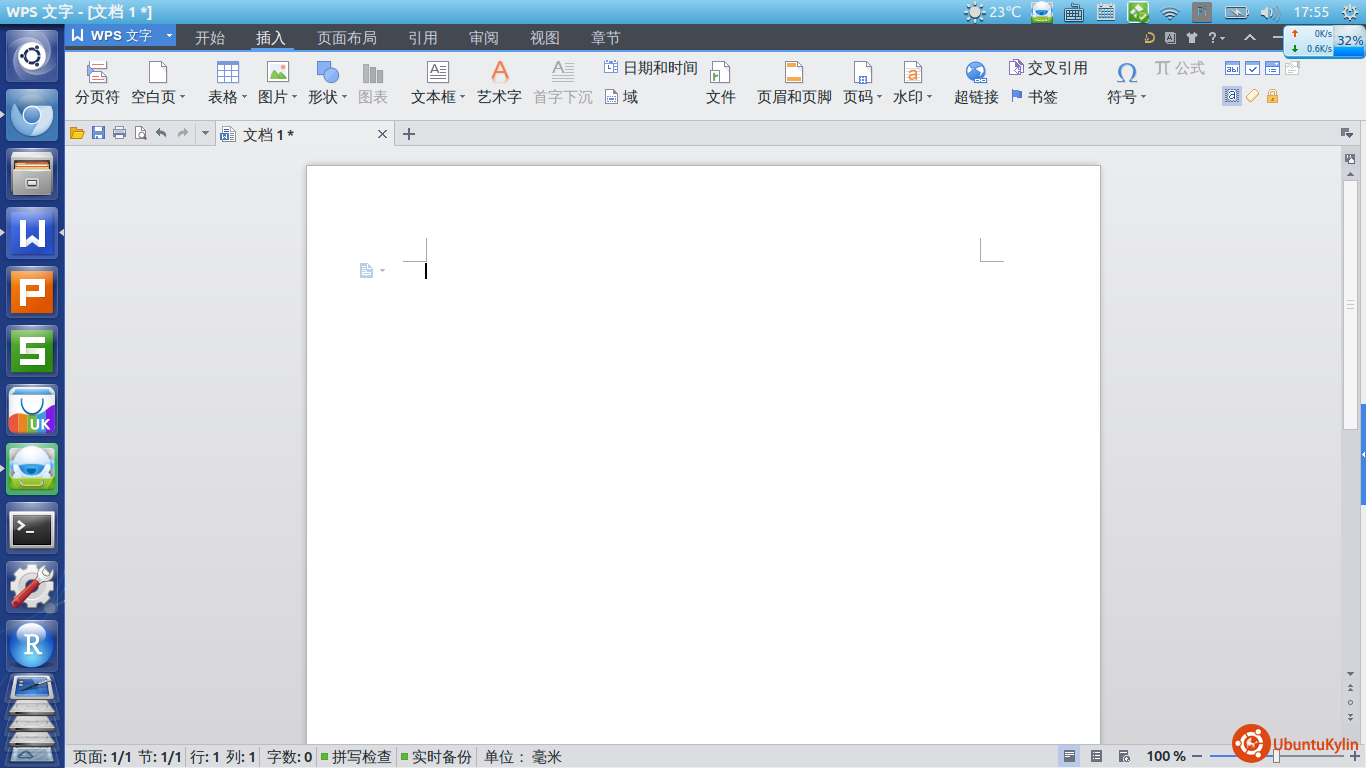Toggle 实时备份 live backup in status bar
The height and width of the screenshot is (768, 1366).
pyautogui.click(x=435, y=757)
